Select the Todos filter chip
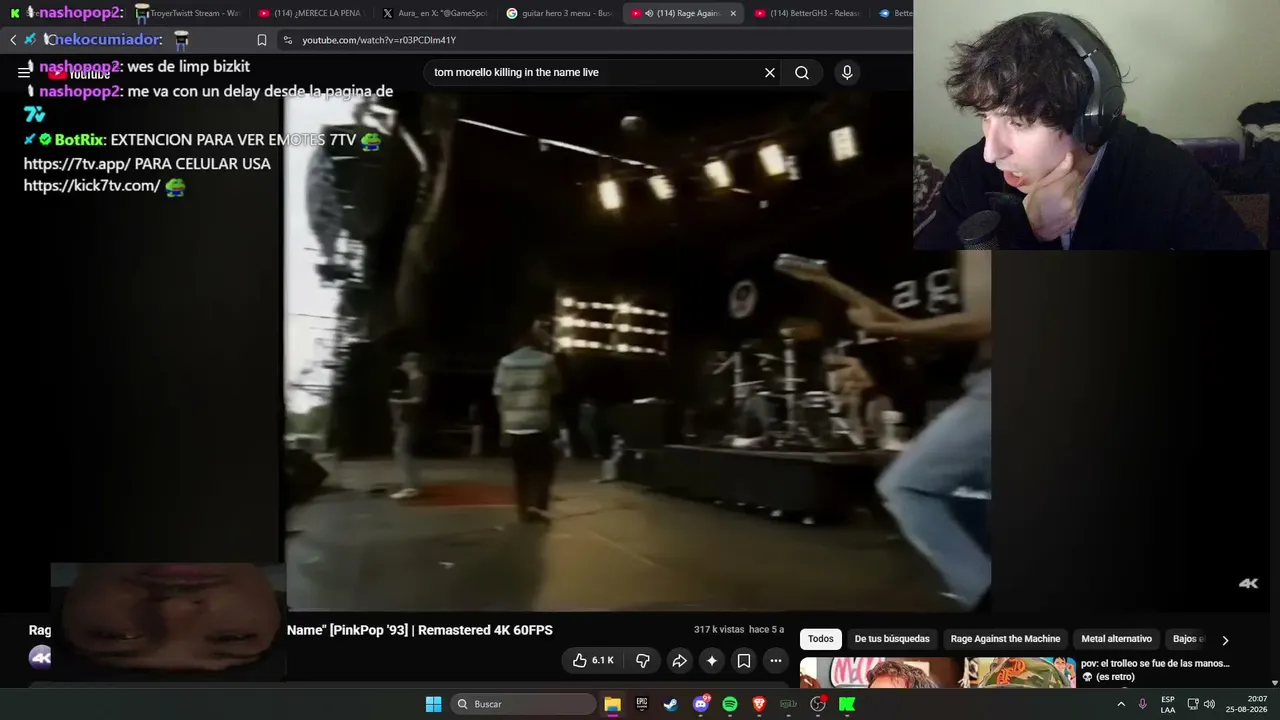 click(820, 639)
